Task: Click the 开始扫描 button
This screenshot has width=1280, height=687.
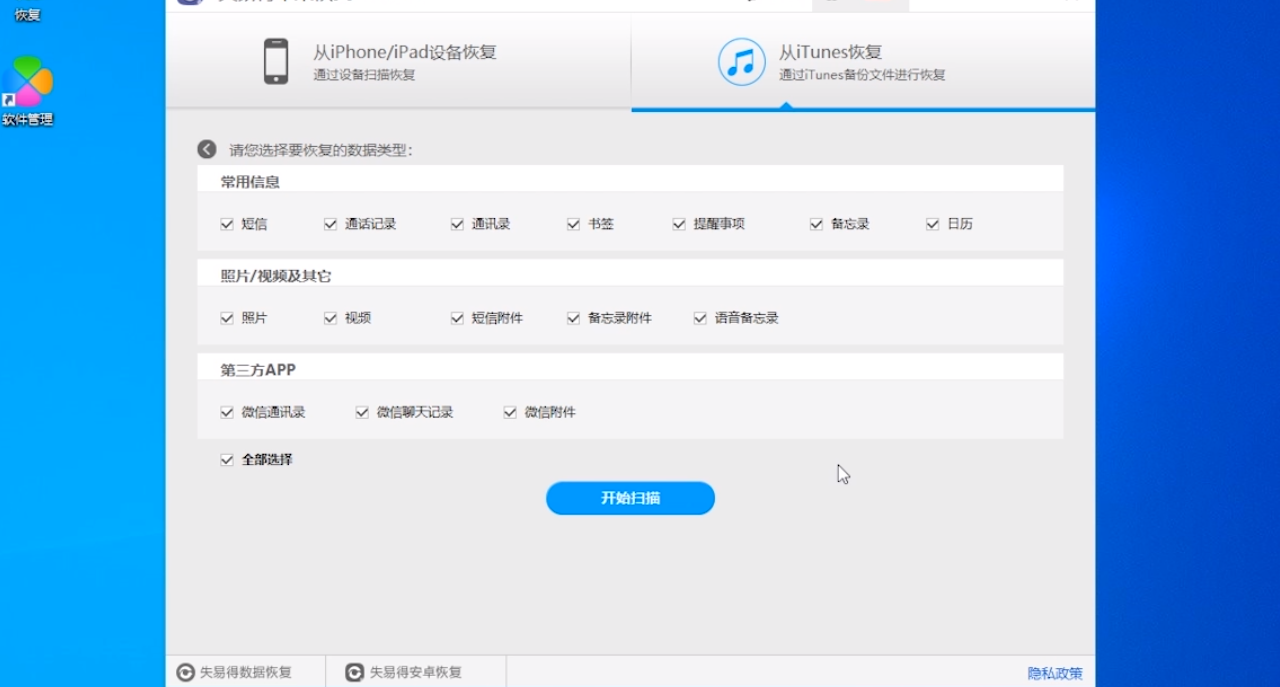Action: (x=630, y=498)
